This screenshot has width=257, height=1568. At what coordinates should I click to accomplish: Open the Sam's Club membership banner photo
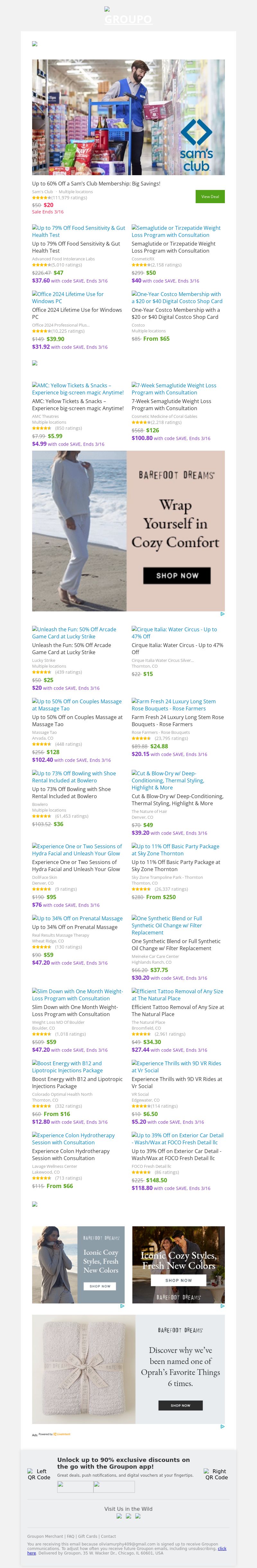coord(128,117)
